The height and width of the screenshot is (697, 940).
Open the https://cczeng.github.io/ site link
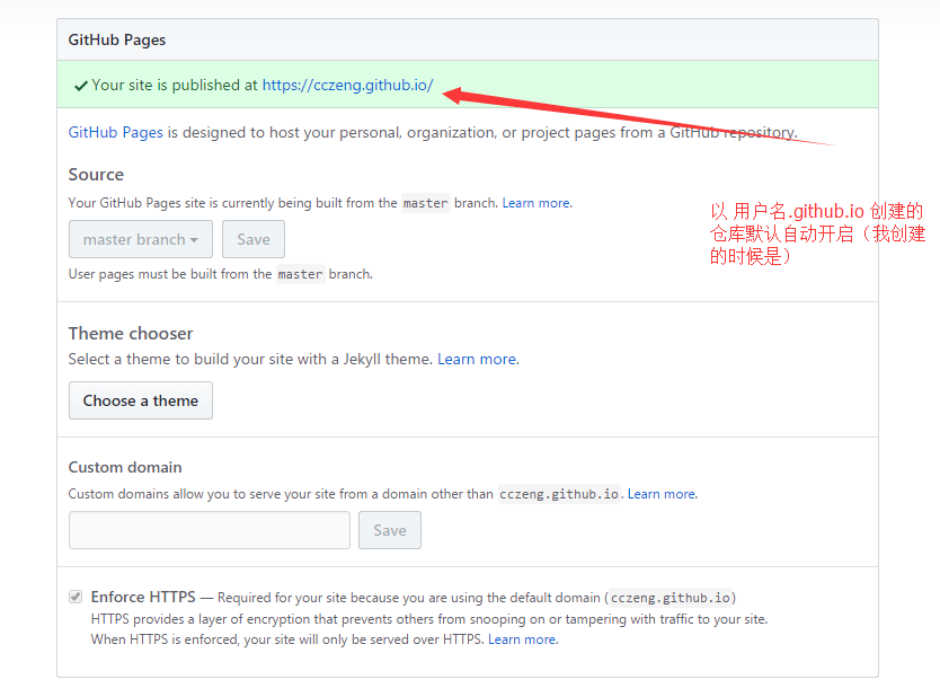(347, 85)
